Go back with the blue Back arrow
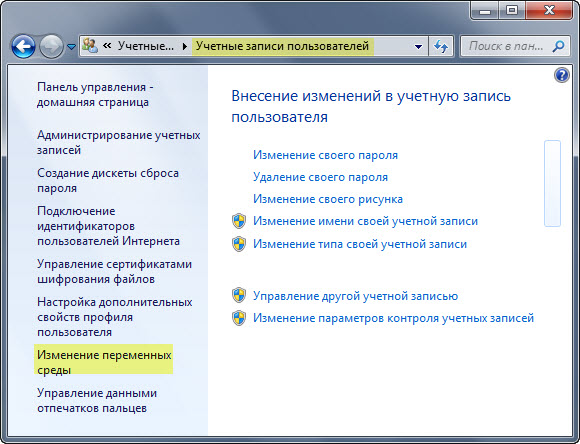 click(23, 46)
